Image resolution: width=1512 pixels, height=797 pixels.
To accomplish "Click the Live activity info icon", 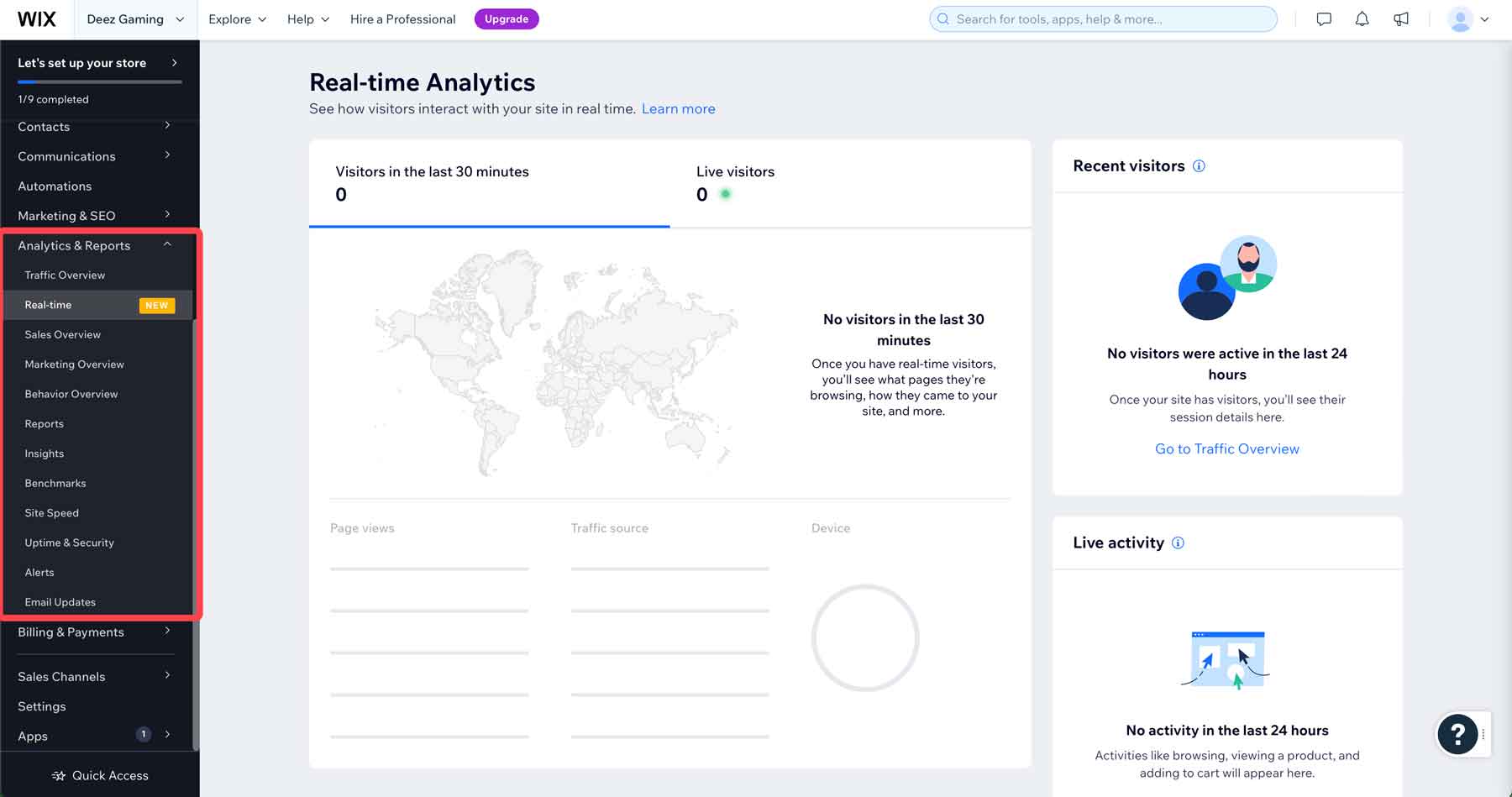I will coord(1178,543).
